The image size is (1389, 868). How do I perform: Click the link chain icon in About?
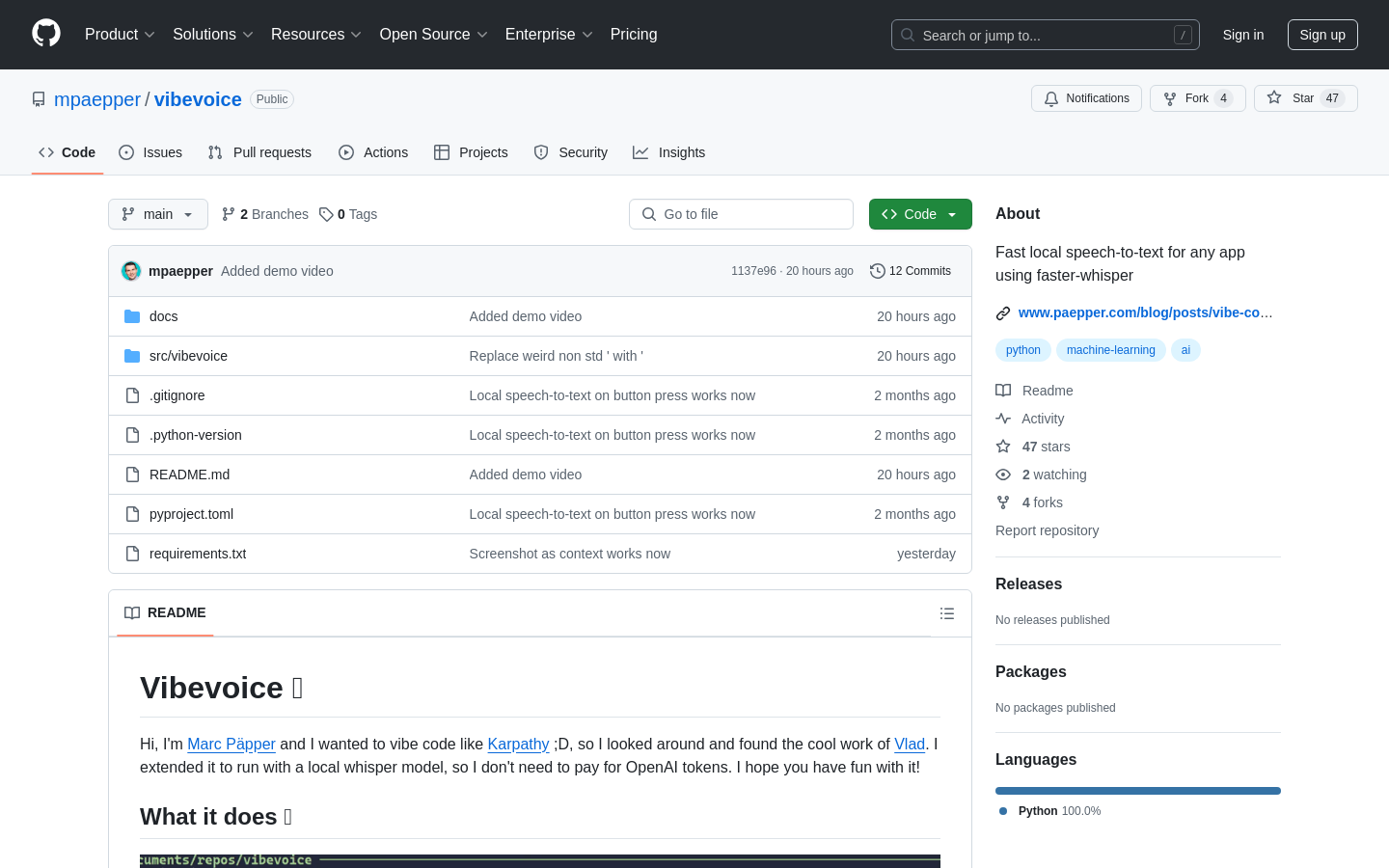coord(1003,312)
